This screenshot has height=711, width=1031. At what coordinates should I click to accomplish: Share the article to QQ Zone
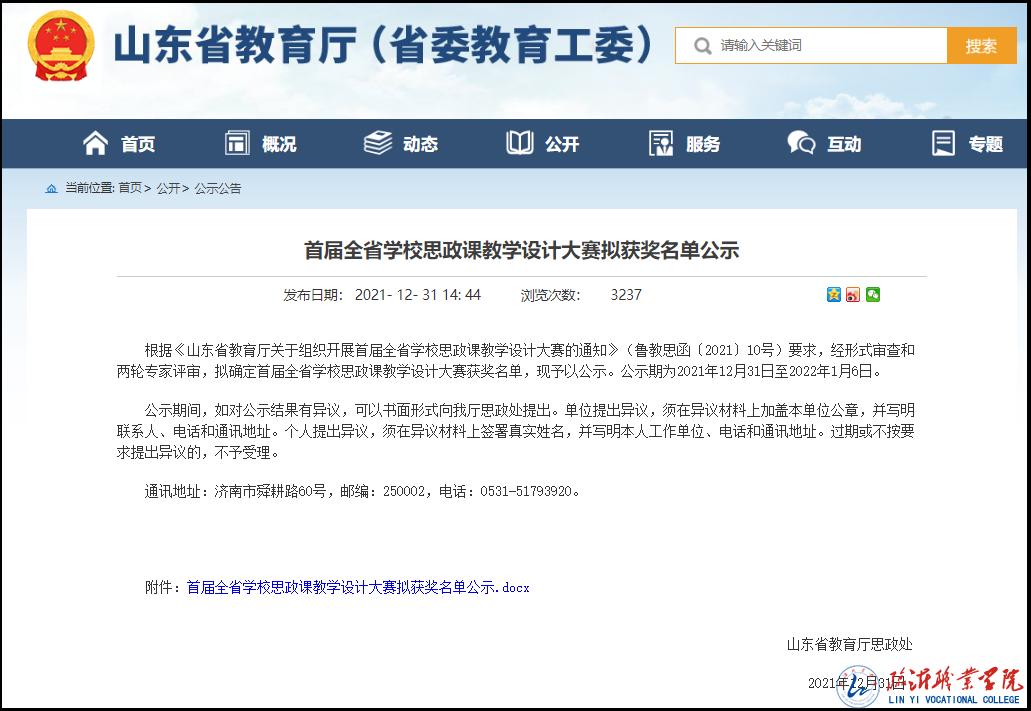[834, 295]
